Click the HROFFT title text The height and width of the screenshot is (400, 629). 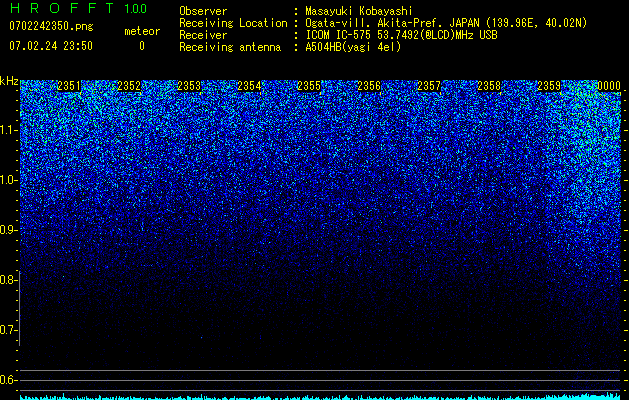coord(61,8)
